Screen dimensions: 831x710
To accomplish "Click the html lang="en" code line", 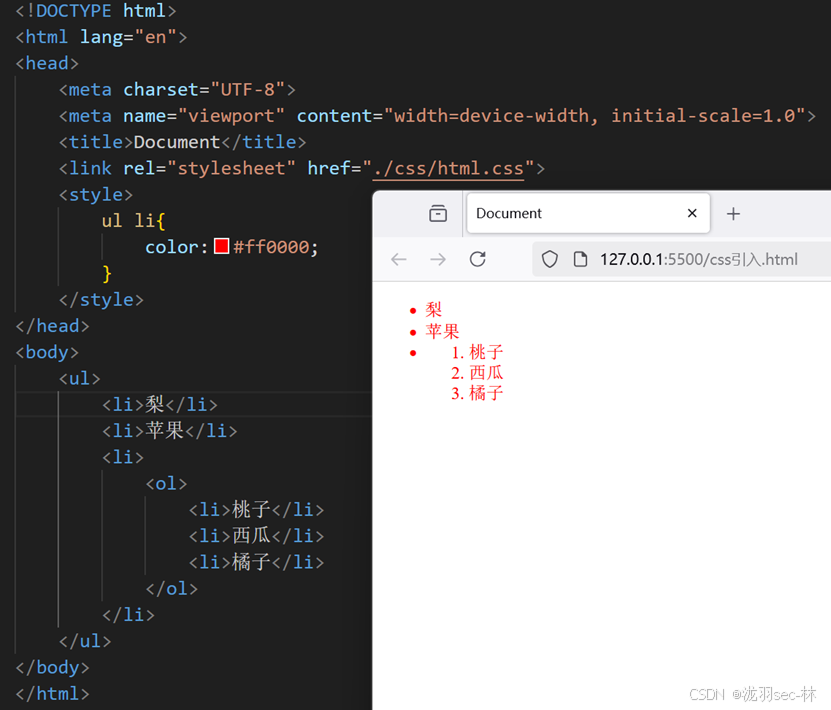I will (101, 37).
